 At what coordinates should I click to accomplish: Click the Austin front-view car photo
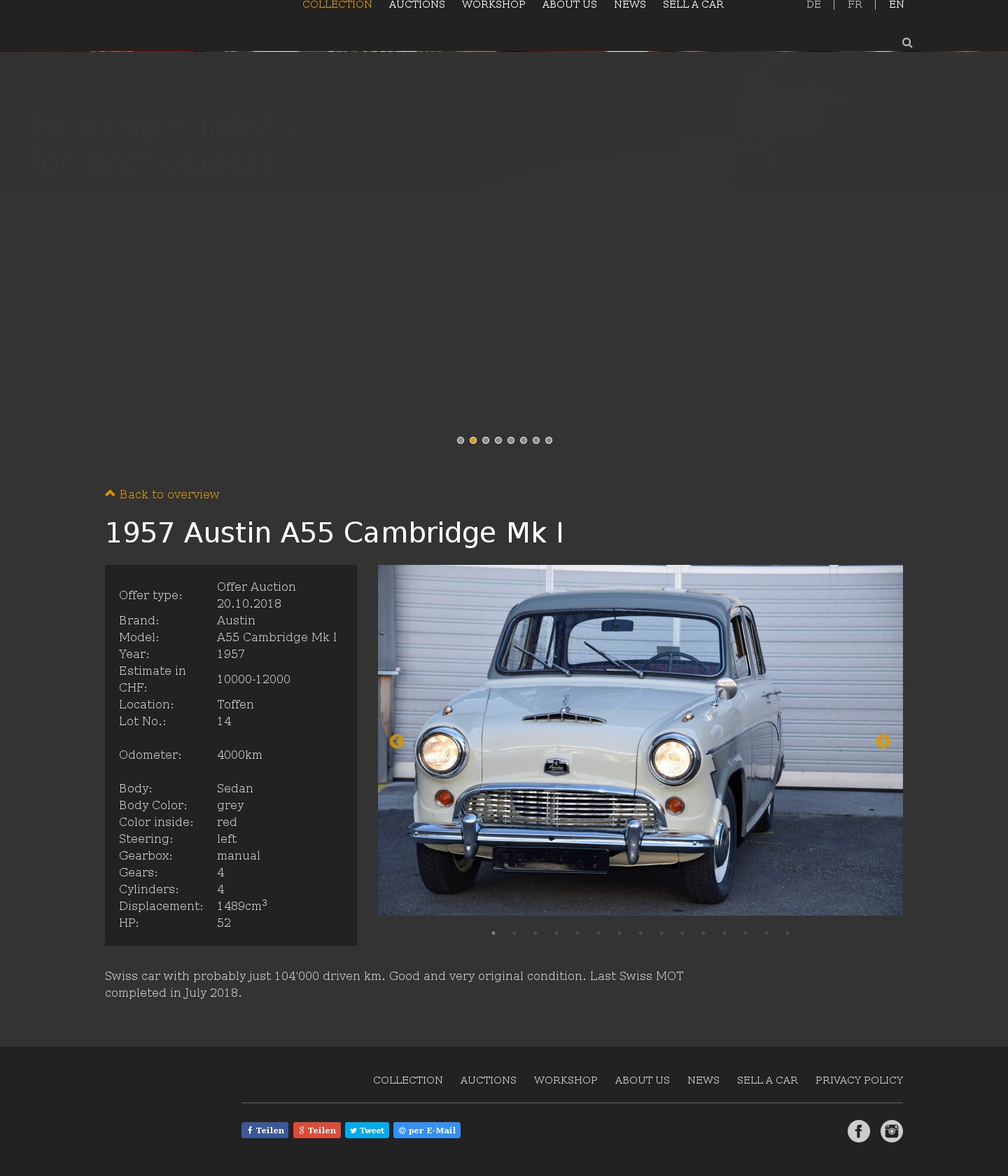tap(640, 740)
